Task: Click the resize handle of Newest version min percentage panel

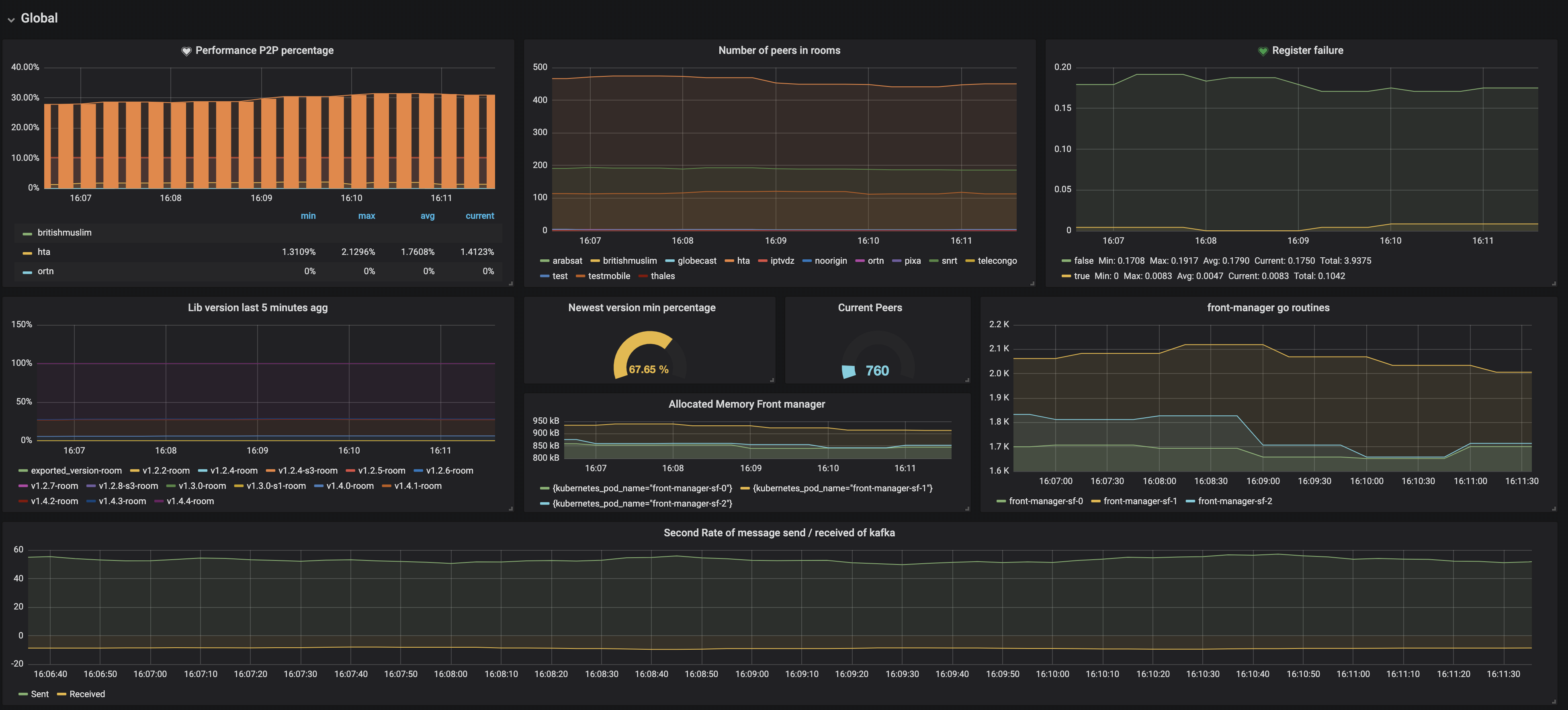Action: click(772, 380)
